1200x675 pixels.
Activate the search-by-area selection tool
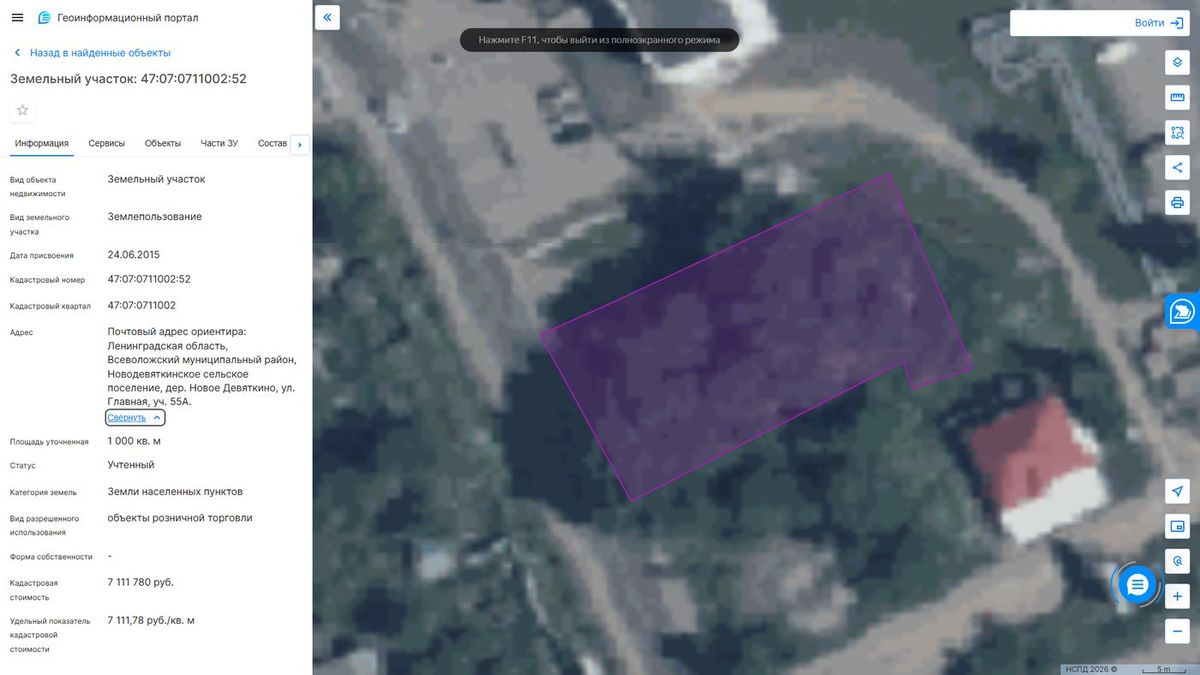[1177, 132]
